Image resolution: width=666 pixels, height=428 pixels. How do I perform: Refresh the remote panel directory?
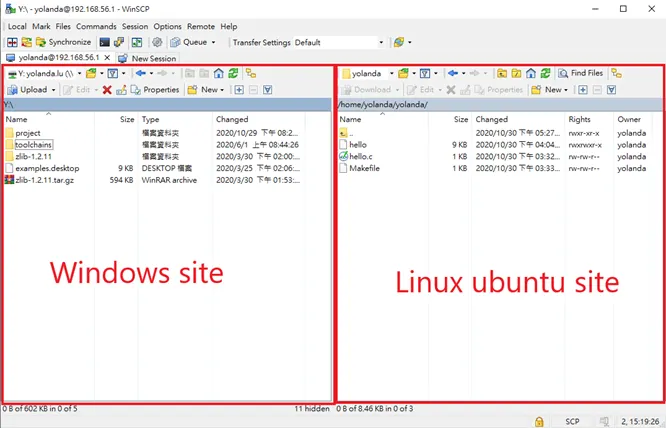[545, 73]
